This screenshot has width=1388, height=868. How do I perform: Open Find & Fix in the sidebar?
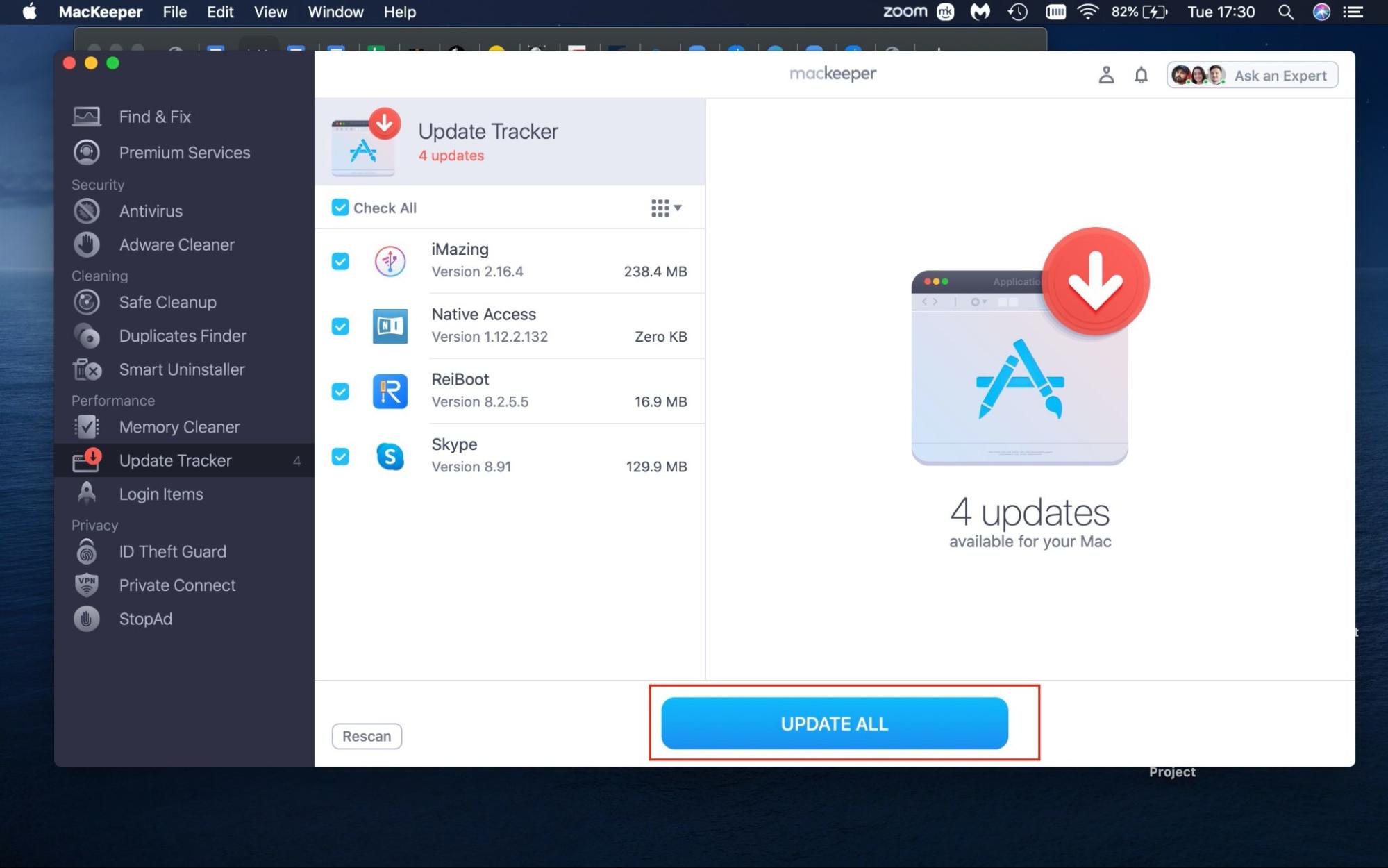[184, 117]
